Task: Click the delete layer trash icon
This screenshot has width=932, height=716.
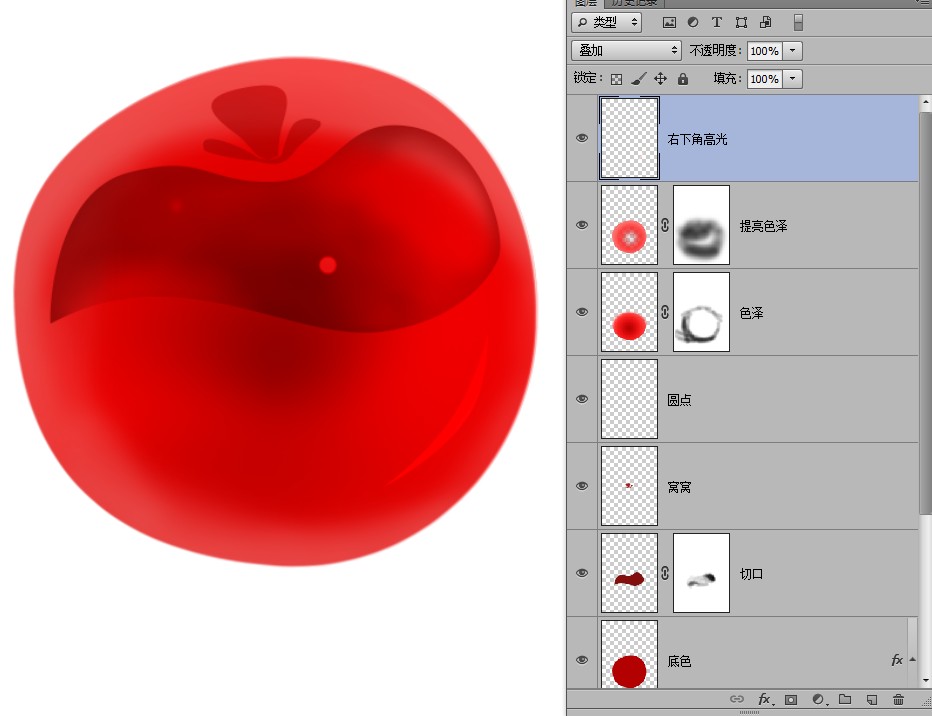Action: [x=898, y=699]
